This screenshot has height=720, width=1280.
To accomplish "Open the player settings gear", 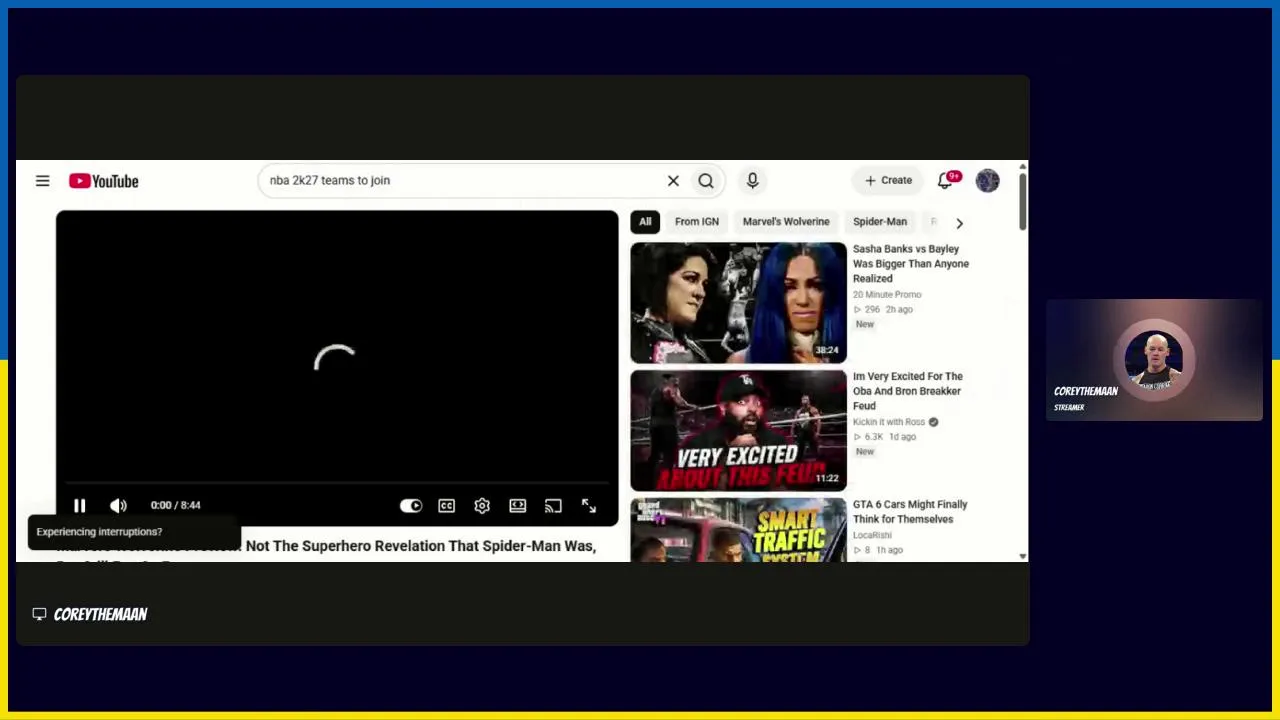I will point(482,505).
